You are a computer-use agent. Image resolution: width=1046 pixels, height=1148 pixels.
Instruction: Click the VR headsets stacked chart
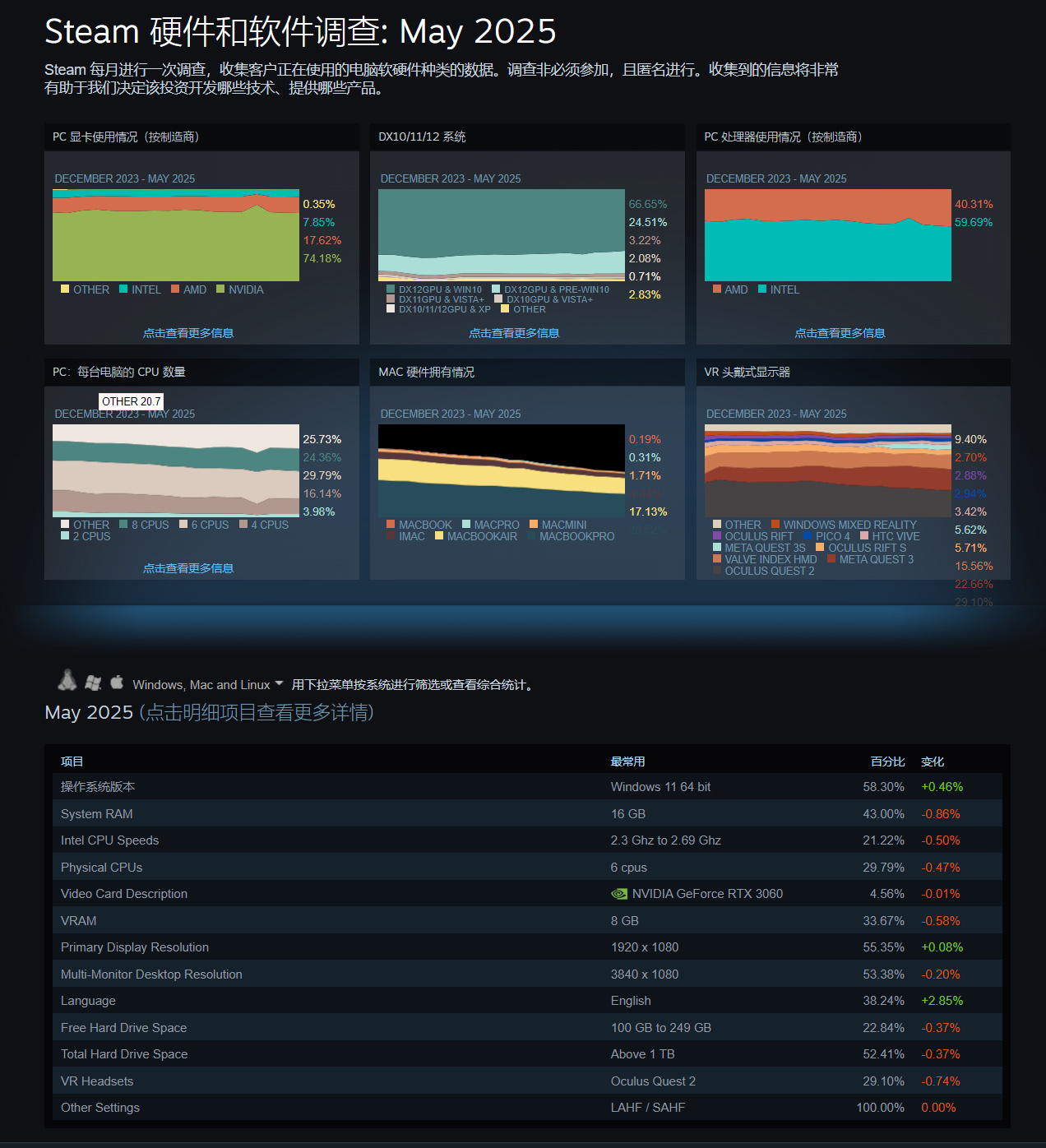(x=828, y=470)
